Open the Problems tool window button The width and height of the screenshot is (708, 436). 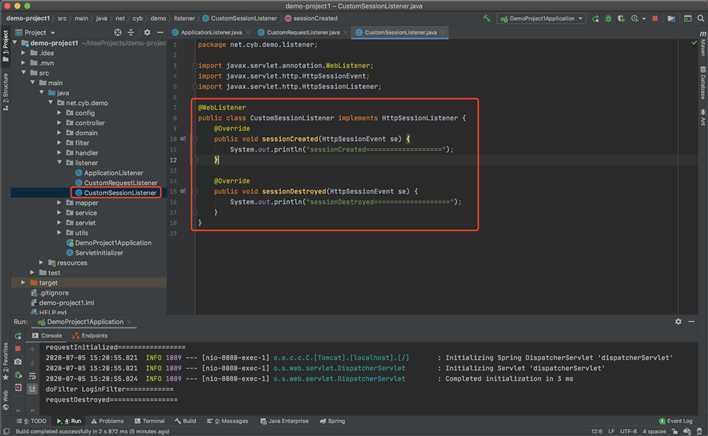click(107, 421)
